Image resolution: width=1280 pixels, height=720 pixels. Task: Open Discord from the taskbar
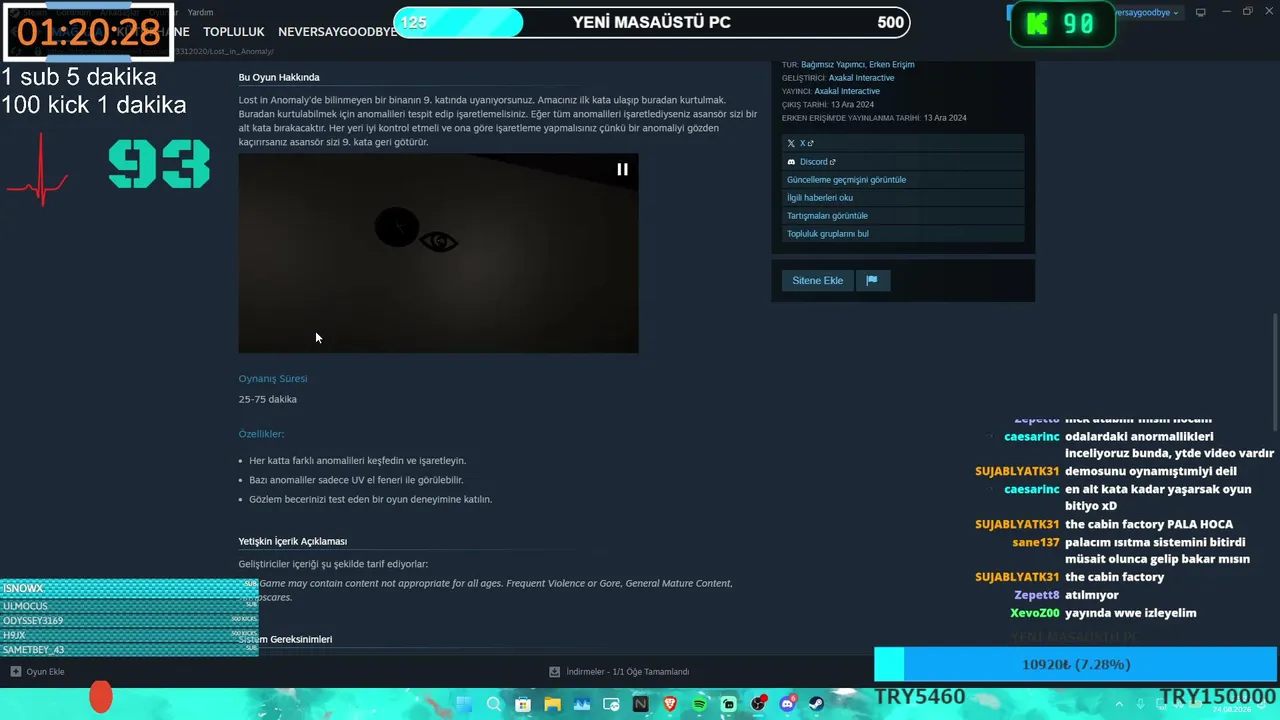pos(787,704)
